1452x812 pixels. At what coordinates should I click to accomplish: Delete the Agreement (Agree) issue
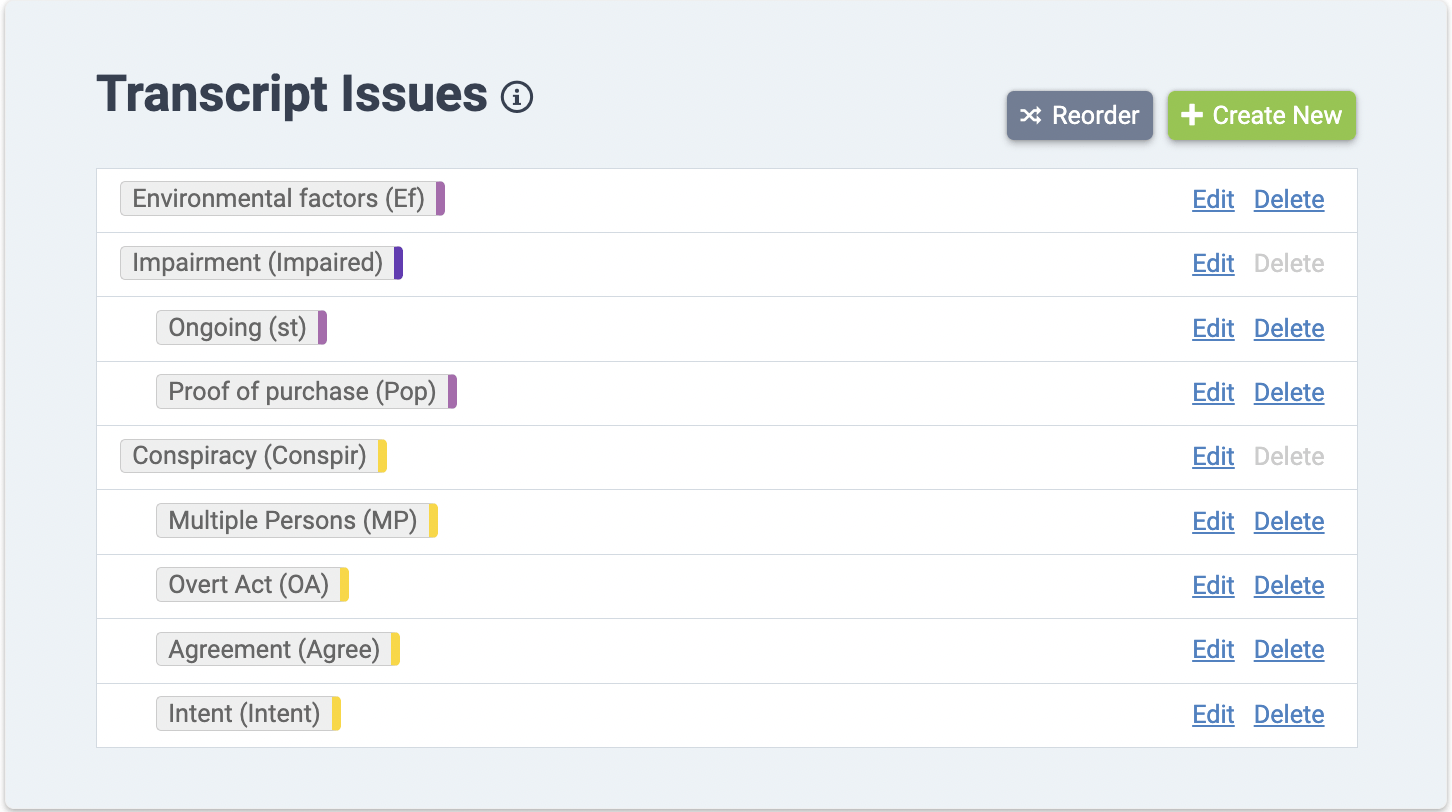[1288, 650]
